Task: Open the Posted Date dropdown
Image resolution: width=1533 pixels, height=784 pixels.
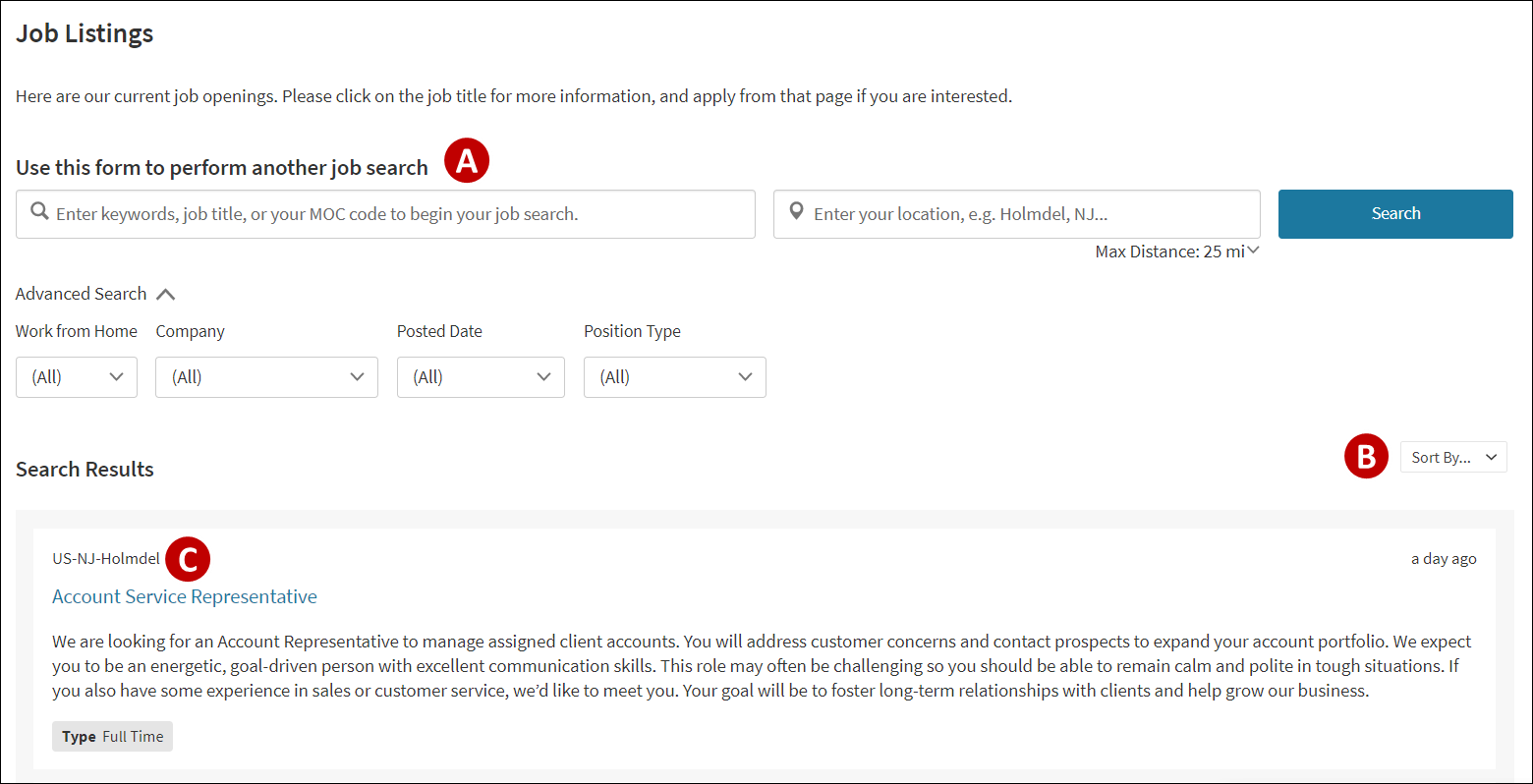Action: point(481,377)
